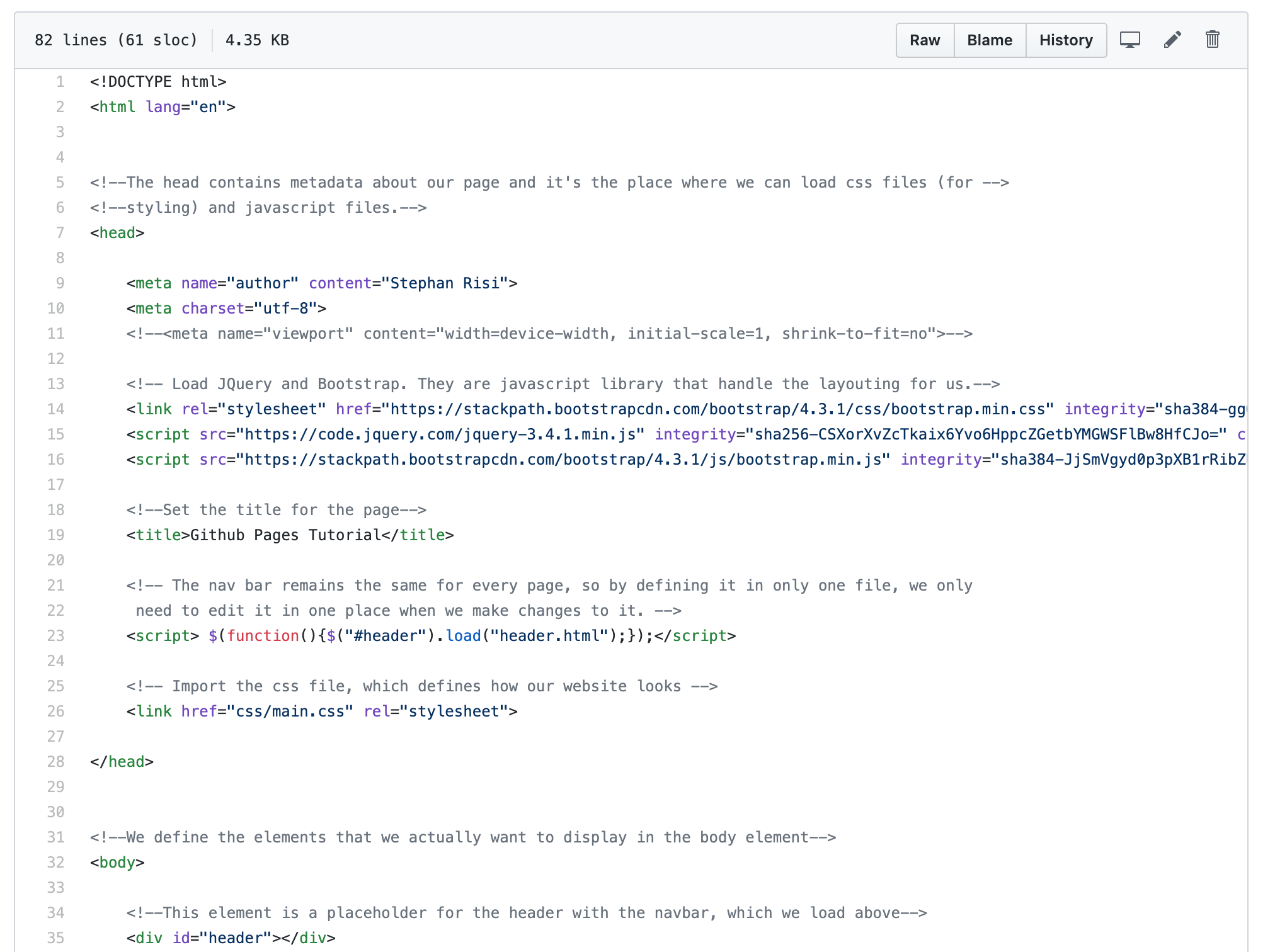
Task: Select line number 32
Action: [55, 863]
